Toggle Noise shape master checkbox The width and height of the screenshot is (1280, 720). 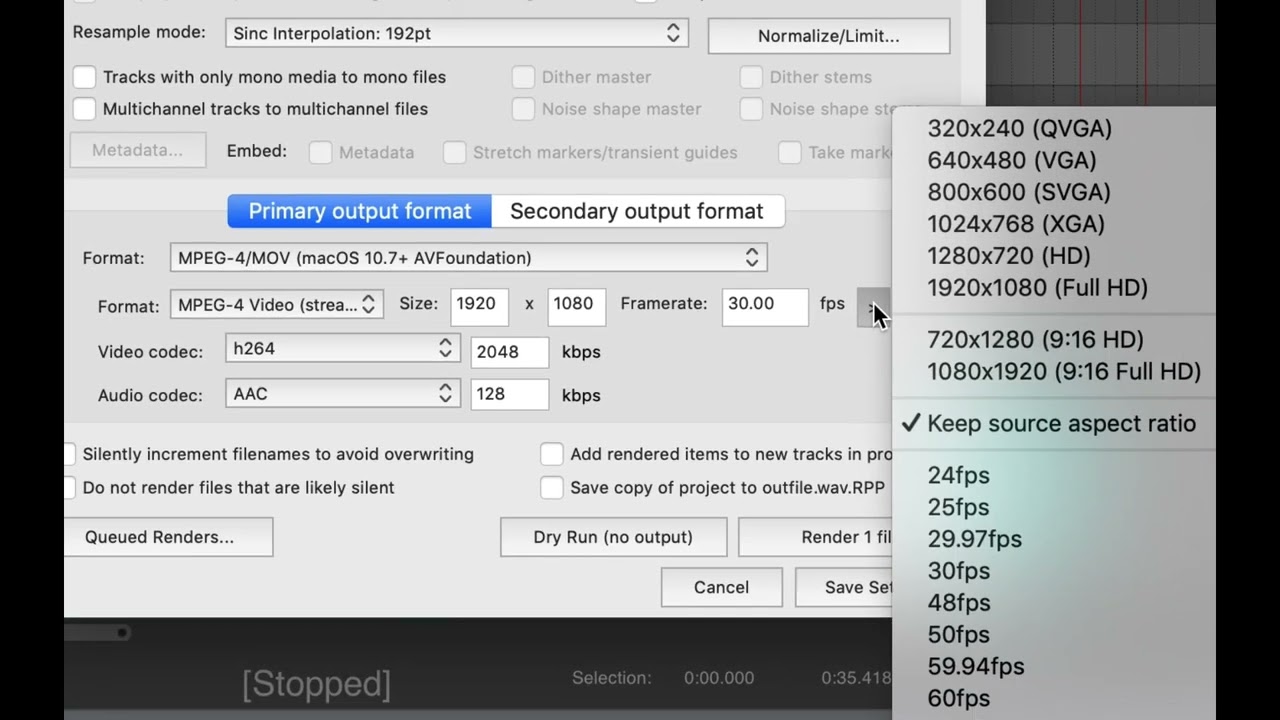(523, 109)
